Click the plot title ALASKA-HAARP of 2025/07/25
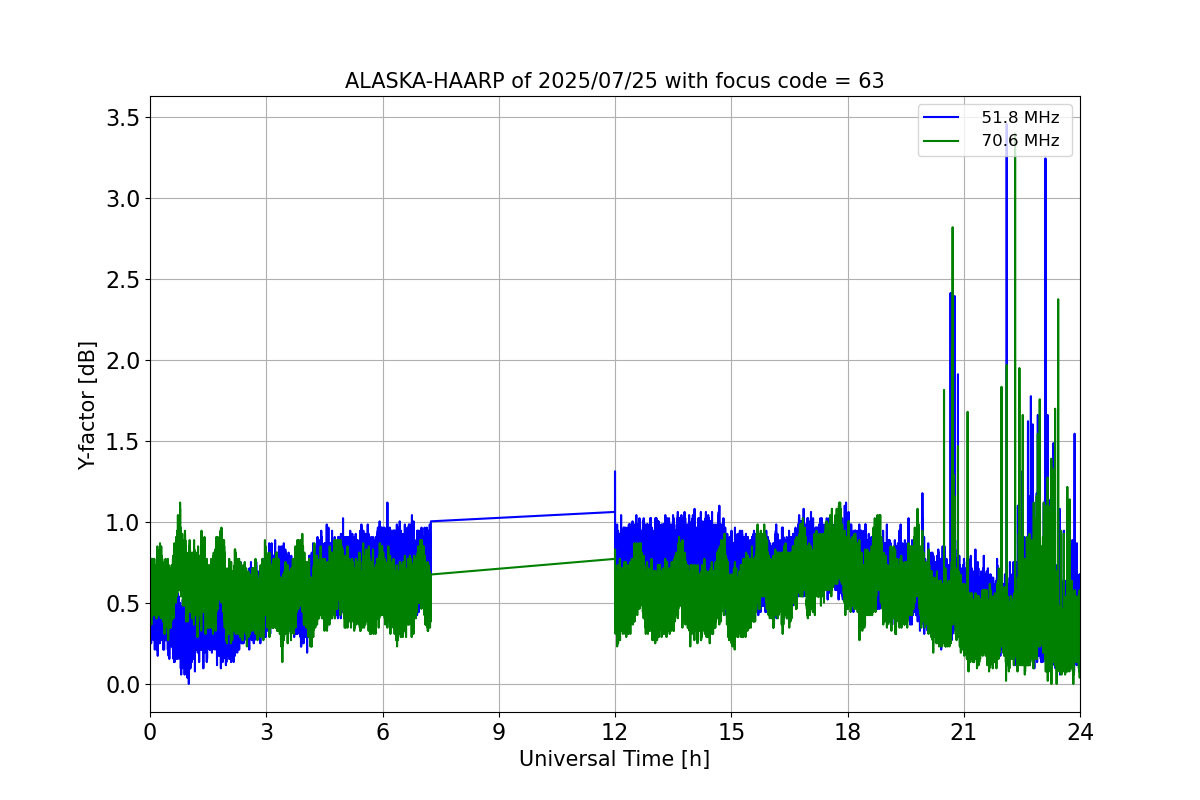This screenshot has height=800, width=1200. coord(614,81)
